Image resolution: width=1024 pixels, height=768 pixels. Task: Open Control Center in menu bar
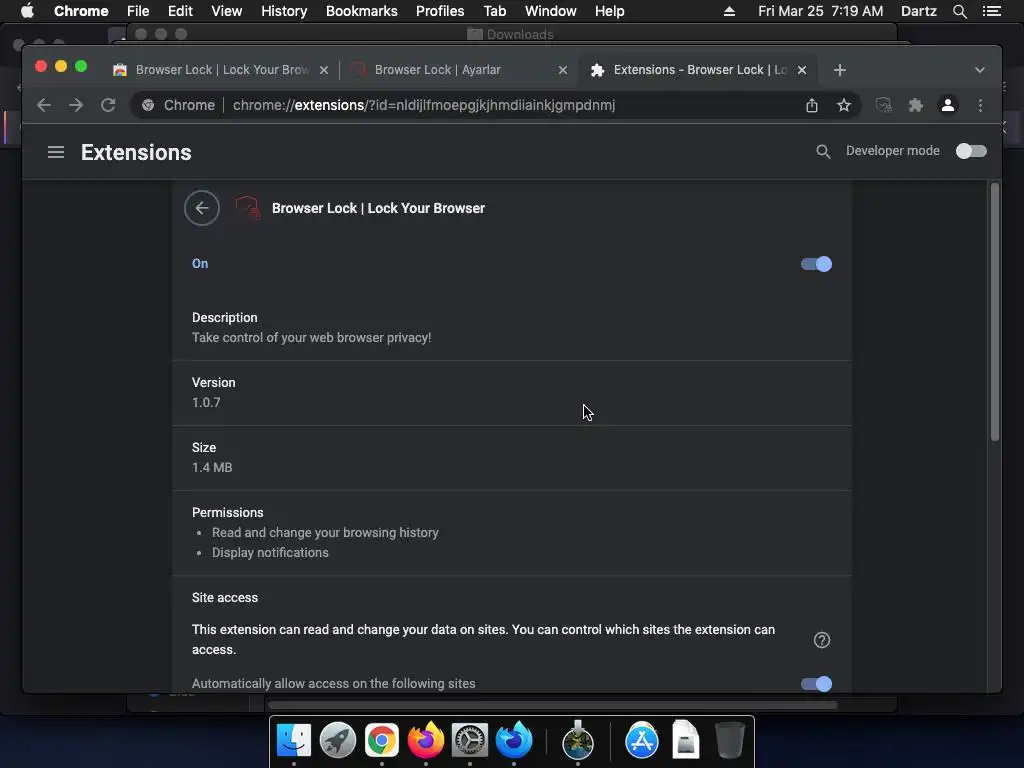[991, 11]
